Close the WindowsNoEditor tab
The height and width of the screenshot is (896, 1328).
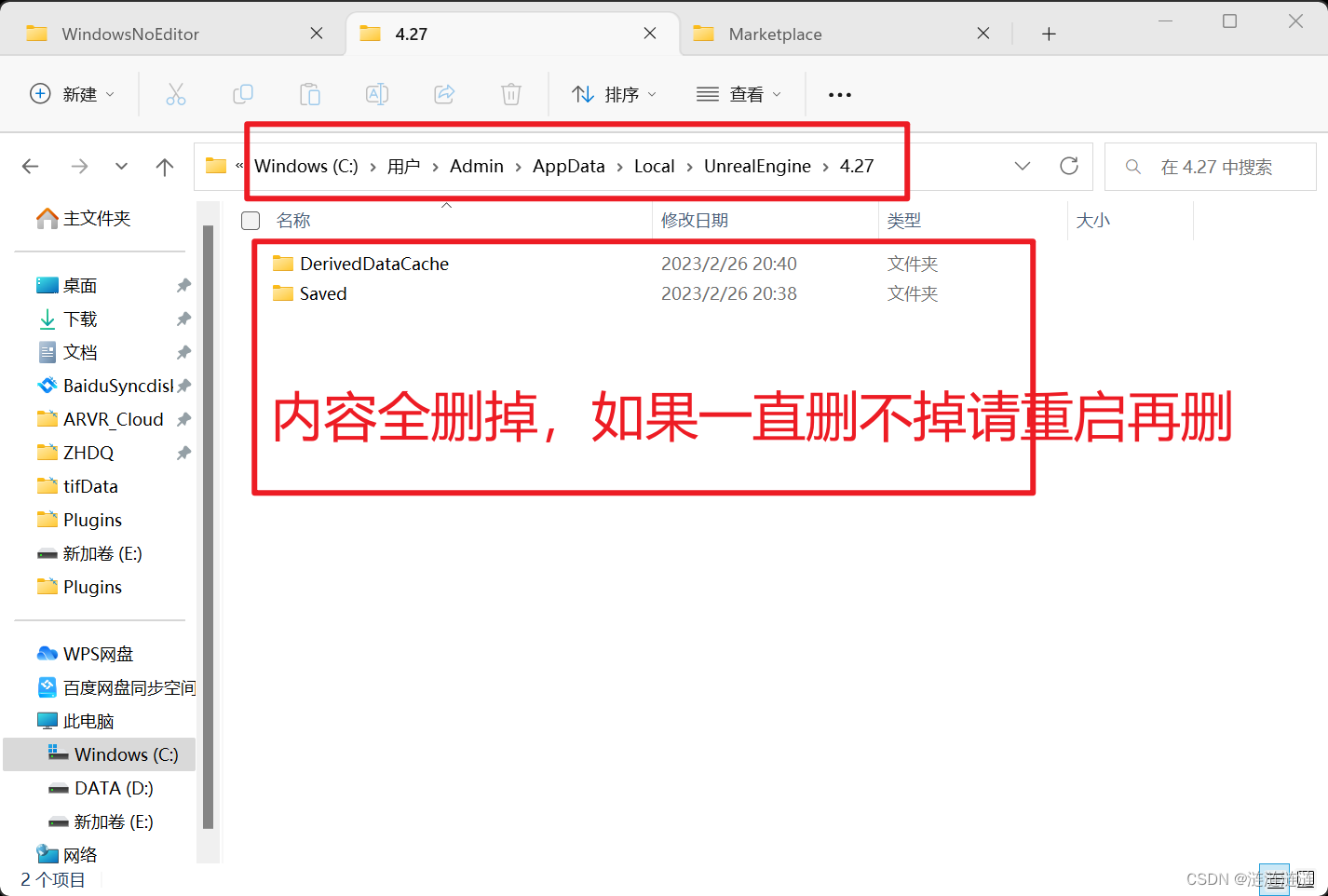point(317,34)
